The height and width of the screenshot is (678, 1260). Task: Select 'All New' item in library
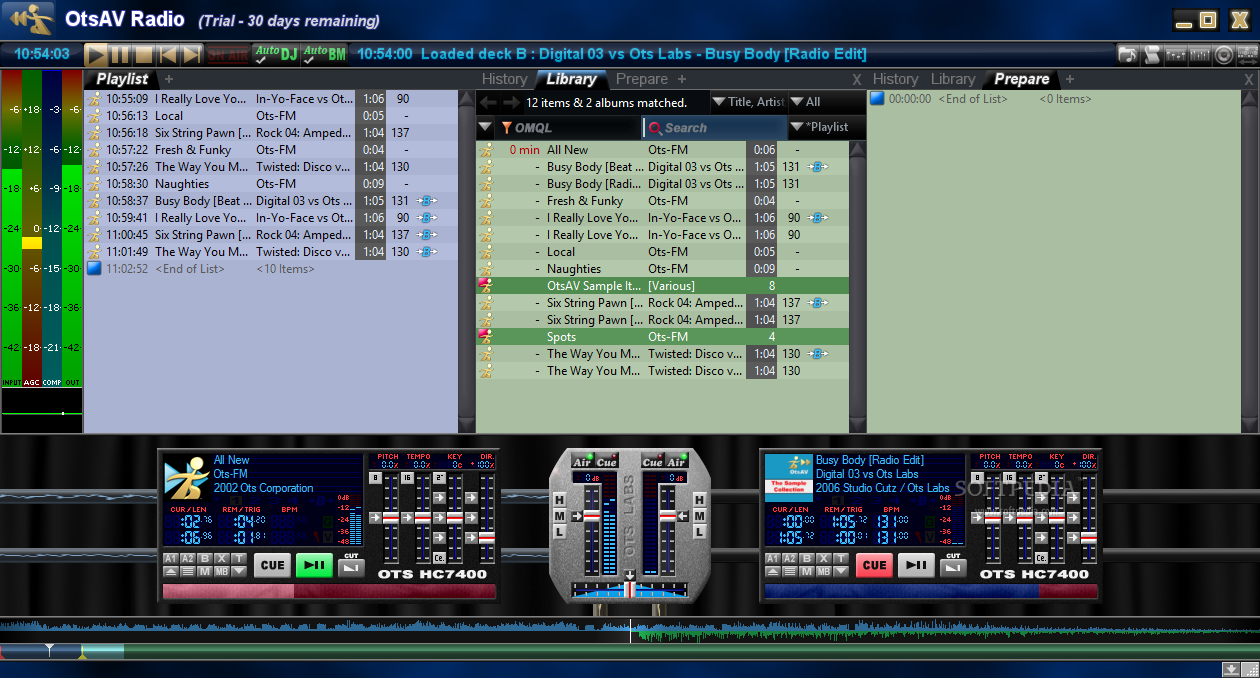tap(662, 150)
